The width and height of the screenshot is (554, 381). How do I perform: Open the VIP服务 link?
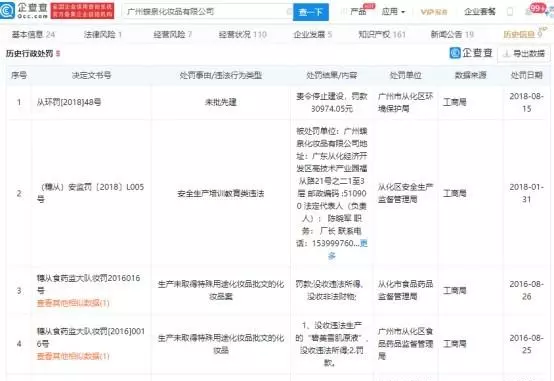click(x=434, y=12)
